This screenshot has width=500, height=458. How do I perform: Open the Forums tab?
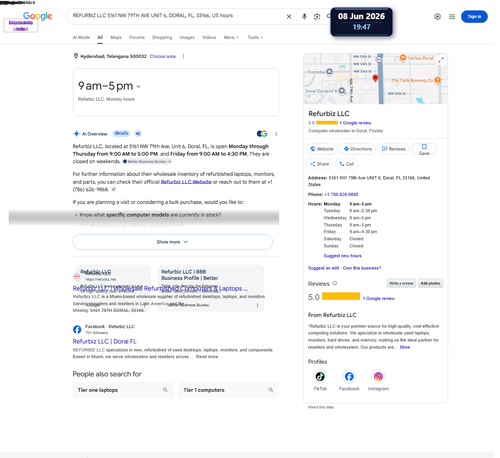click(x=137, y=37)
